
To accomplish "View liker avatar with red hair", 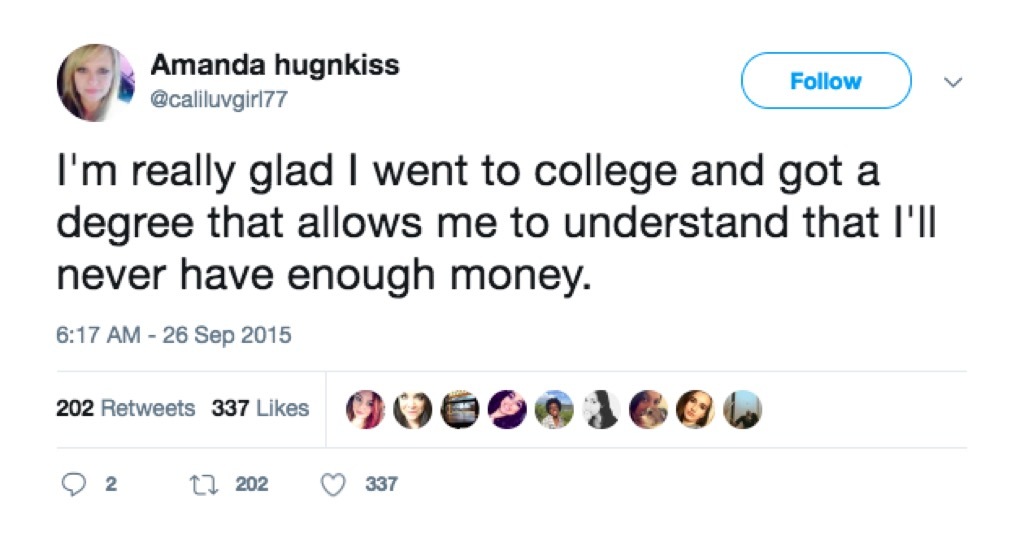I will tap(364, 409).
